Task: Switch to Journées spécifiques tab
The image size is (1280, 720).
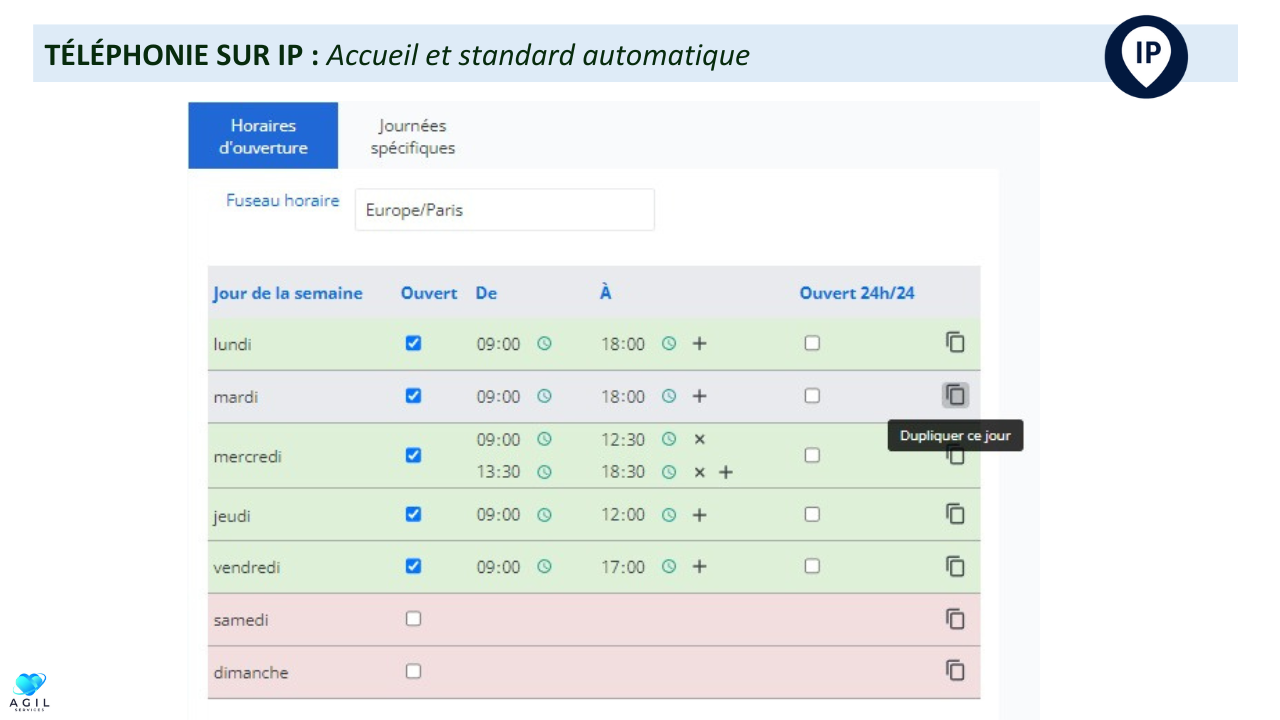Action: (412, 136)
